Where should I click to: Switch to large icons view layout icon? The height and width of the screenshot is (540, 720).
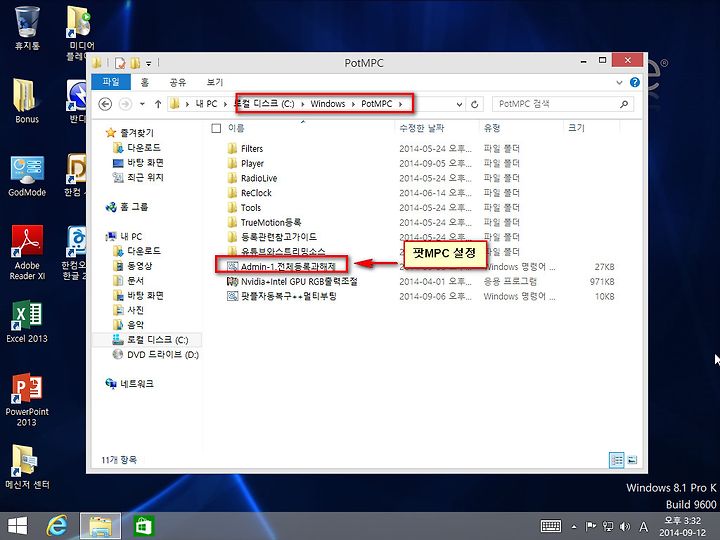632,459
